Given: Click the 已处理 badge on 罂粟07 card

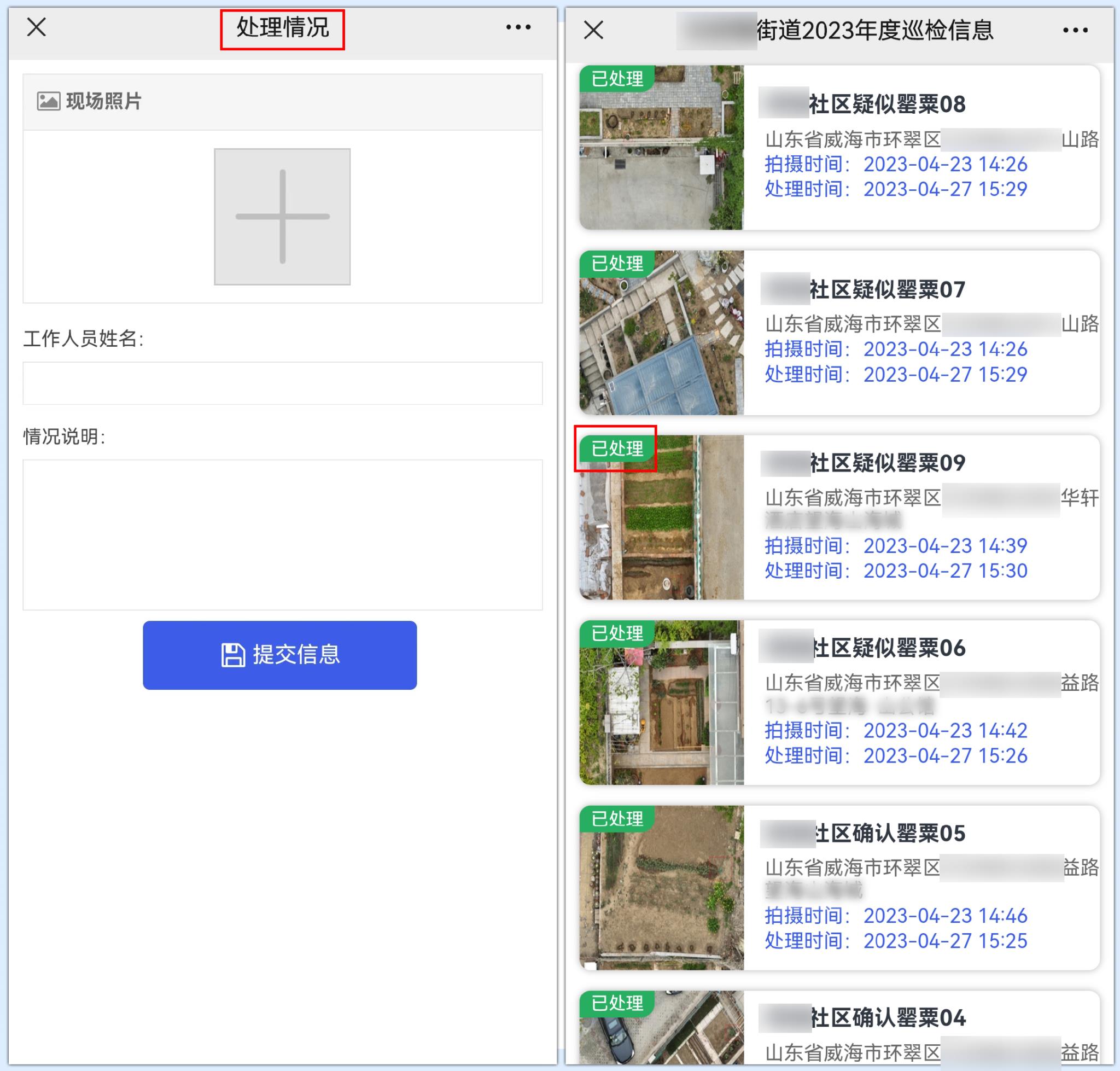Looking at the screenshot, I should click(617, 263).
